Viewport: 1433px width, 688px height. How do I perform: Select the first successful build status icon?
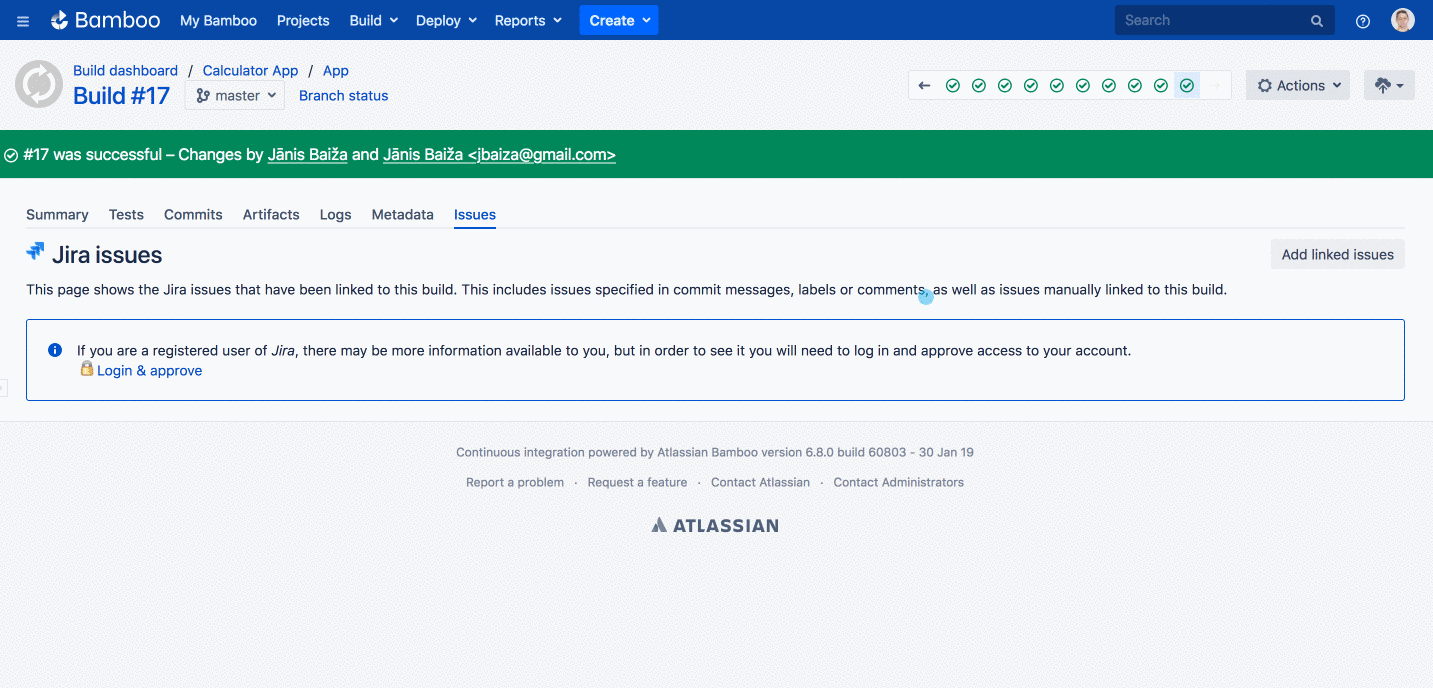pos(953,86)
